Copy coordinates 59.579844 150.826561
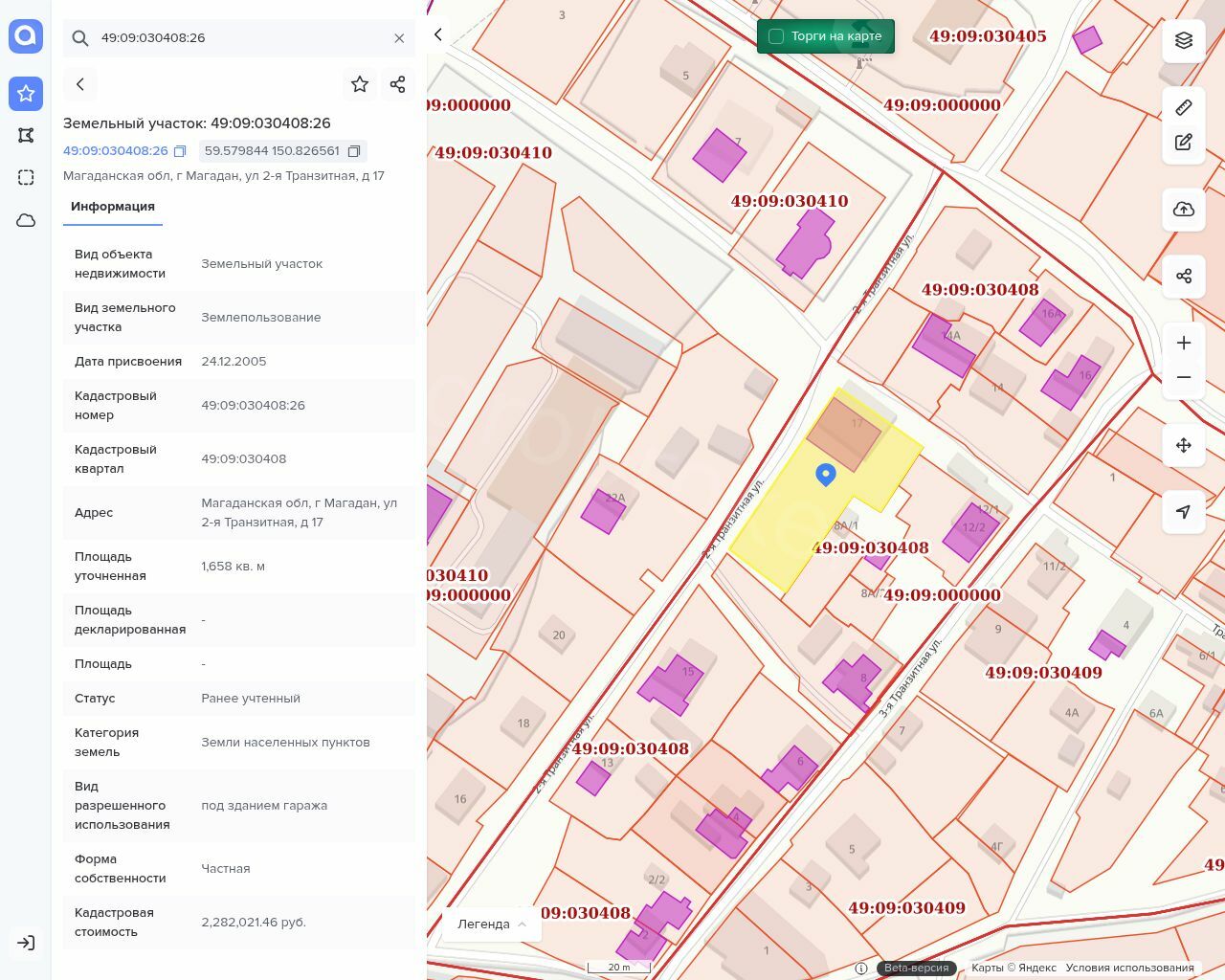This screenshot has width=1225, height=980. point(354,151)
